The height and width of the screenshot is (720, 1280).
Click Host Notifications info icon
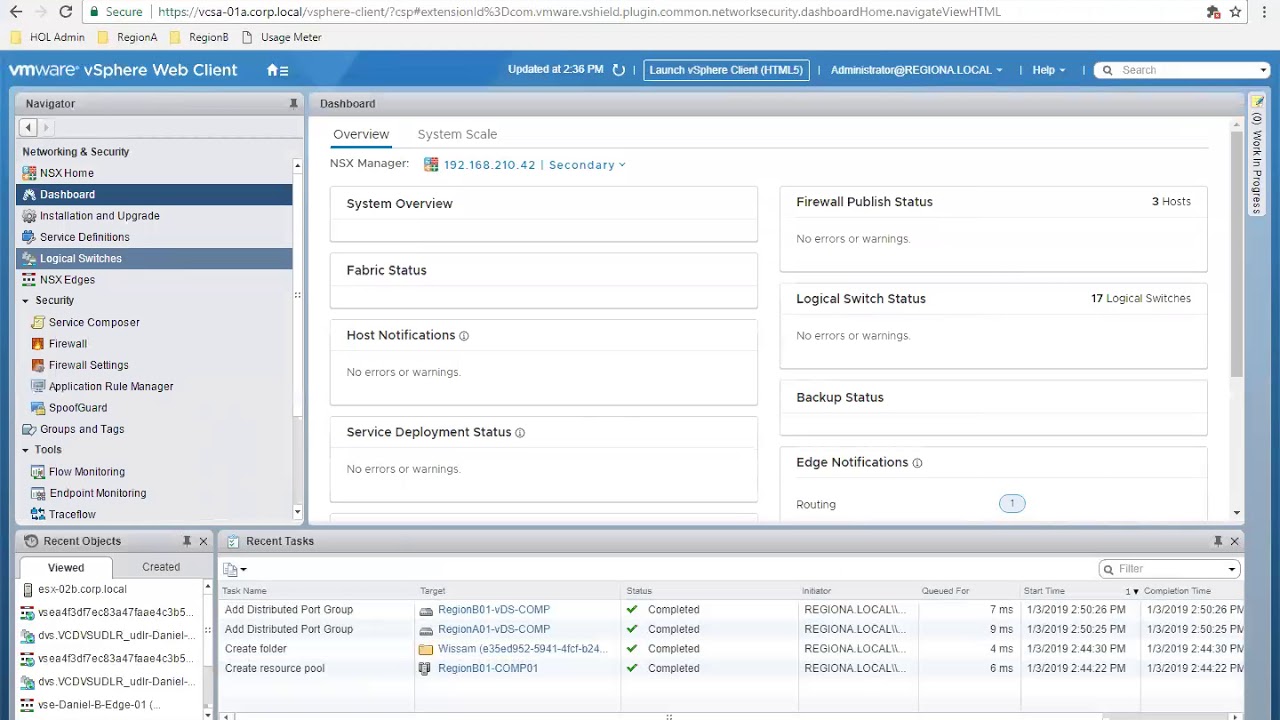click(x=464, y=336)
